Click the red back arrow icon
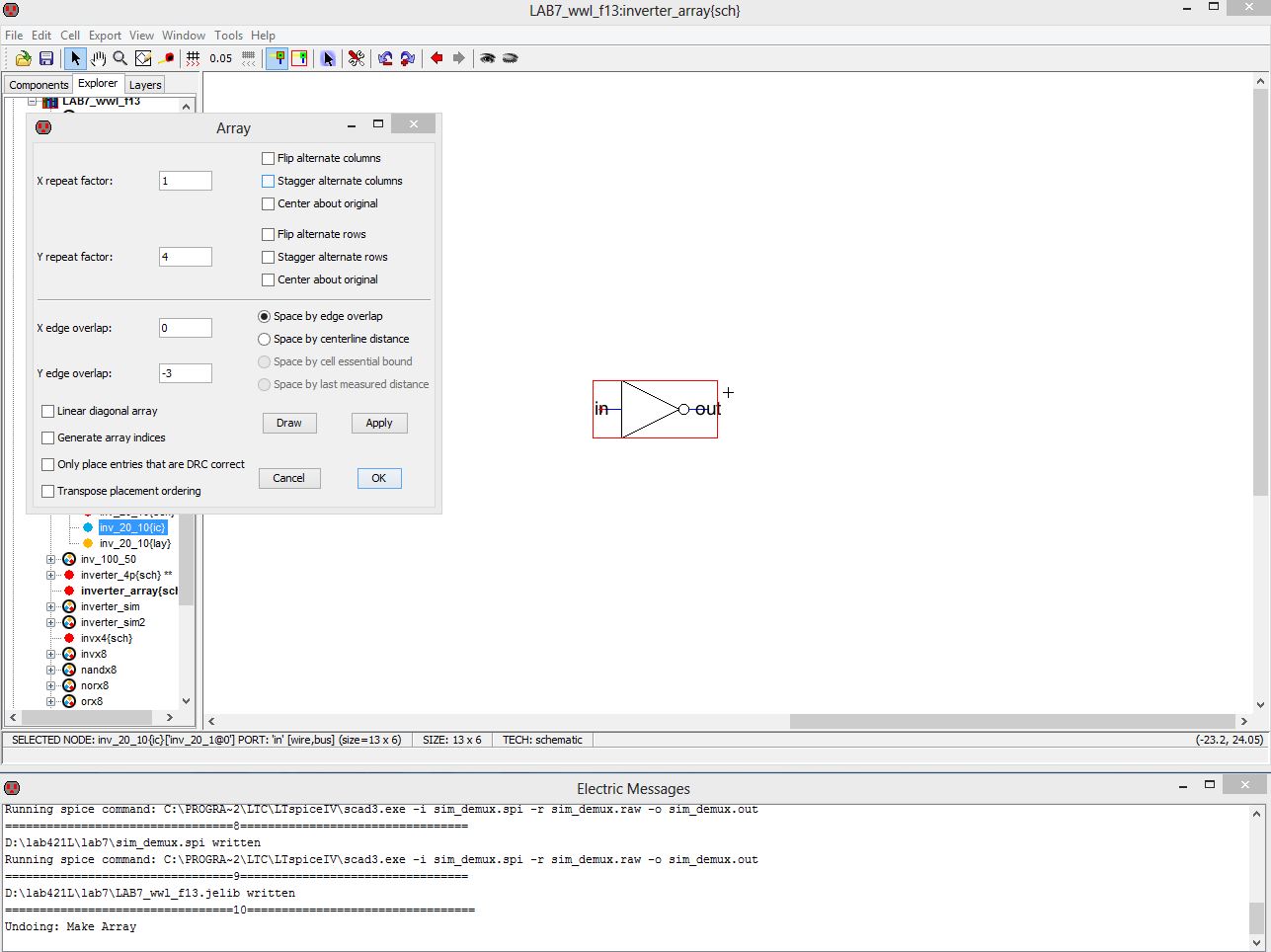This screenshot has width=1271, height=952. (x=437, y=58)
